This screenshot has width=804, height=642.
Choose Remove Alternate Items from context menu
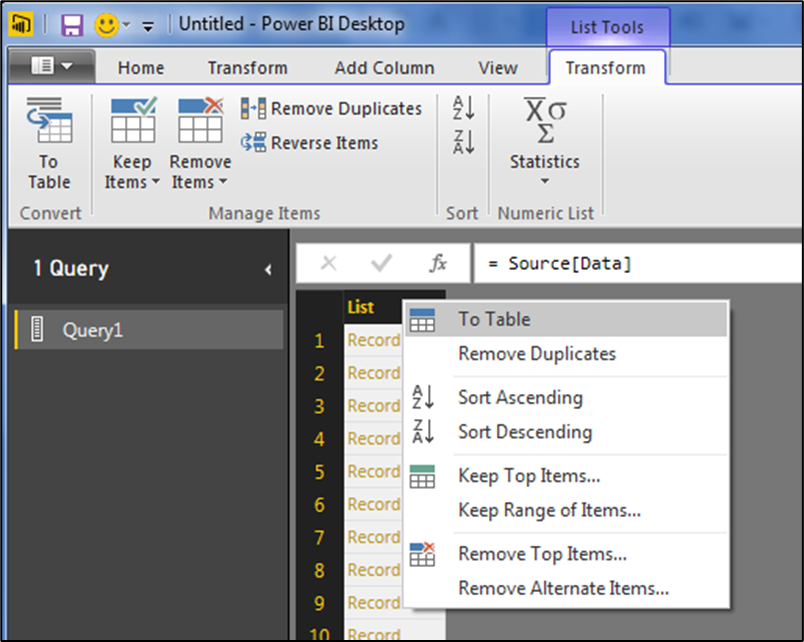tap(566, 588)
